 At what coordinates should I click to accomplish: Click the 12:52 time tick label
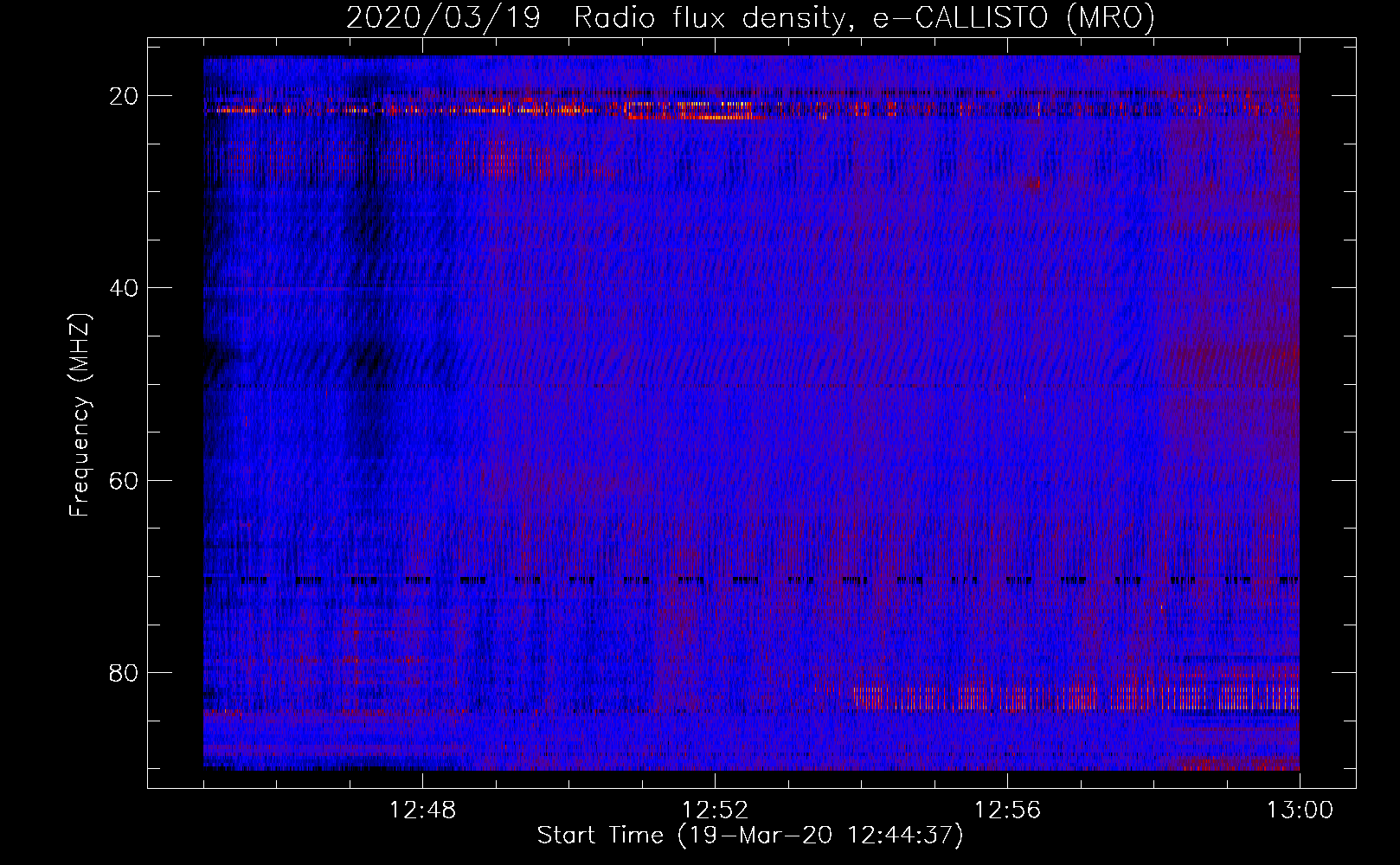point(715,811)
